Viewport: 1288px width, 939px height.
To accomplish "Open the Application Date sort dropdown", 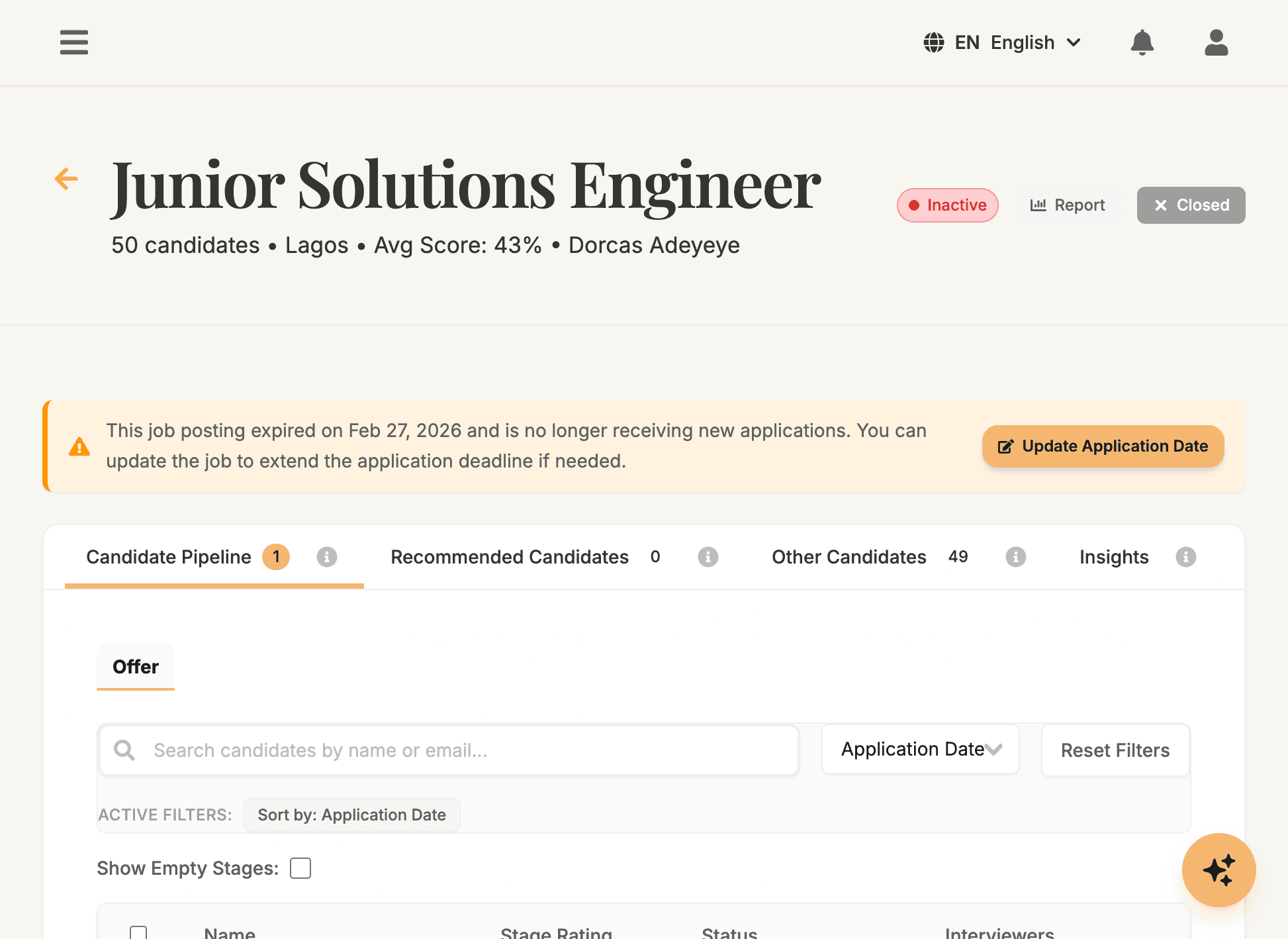I will click(x=920, y=749).
